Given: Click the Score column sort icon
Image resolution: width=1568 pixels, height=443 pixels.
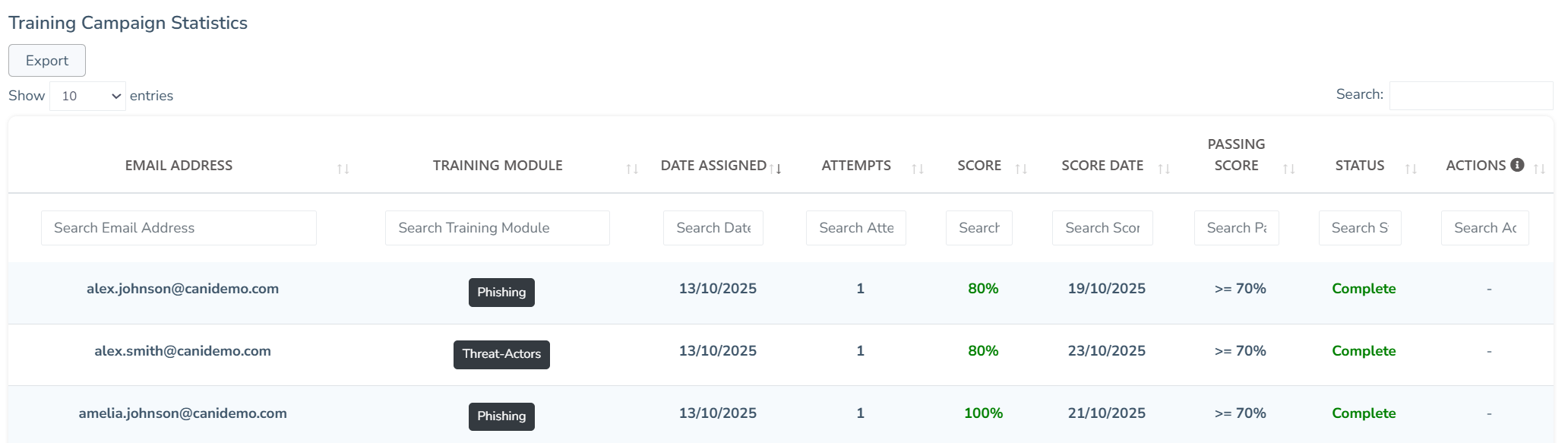Looking at the screenshot, I should point(1021,169).
